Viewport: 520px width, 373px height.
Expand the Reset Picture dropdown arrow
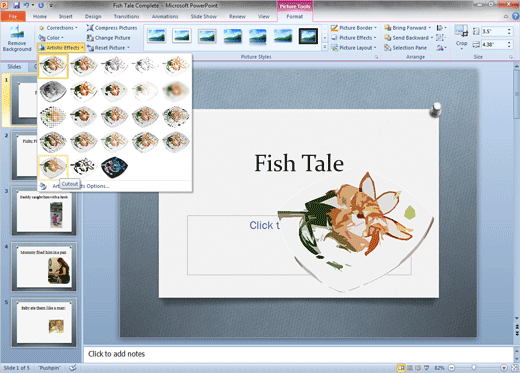pos(128,48)
